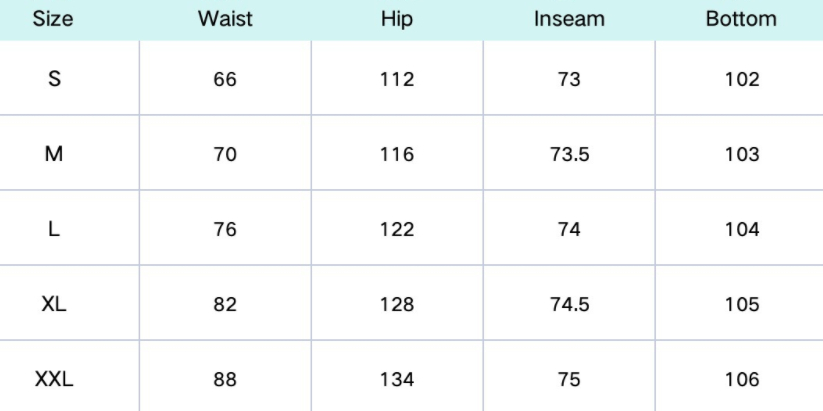823x411 pixels.
Task: Select the S size row label
Action: (54, 80)
